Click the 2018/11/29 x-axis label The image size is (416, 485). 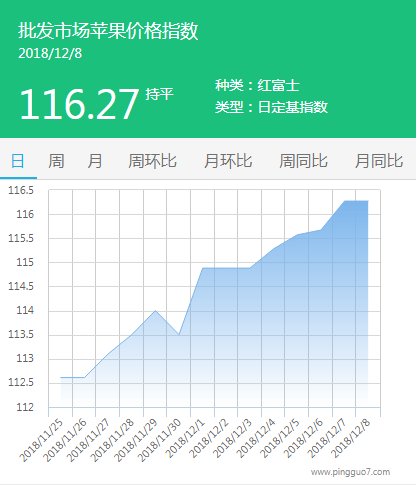click(x=135, y=440)
